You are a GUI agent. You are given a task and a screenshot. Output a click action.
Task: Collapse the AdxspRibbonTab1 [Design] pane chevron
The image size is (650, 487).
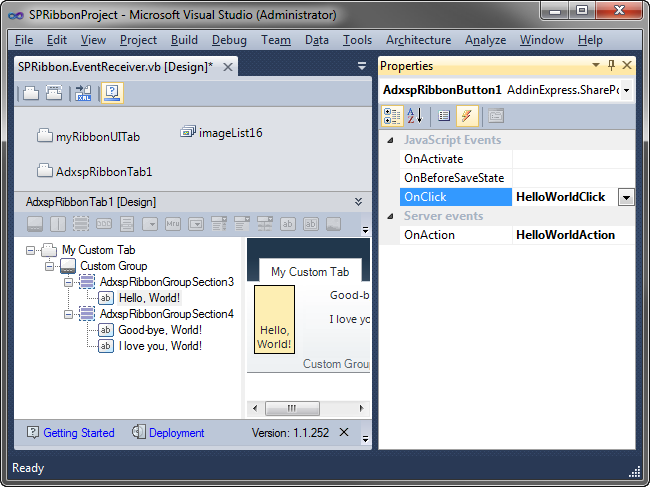click(359, 202)
